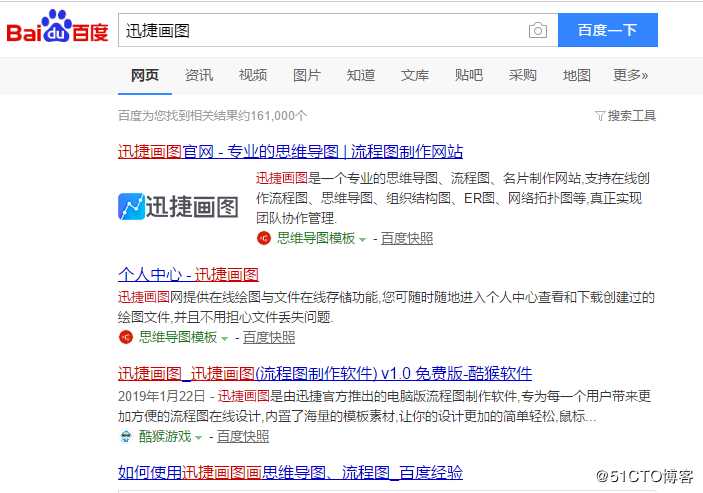Viewport: 703px width, 493px height.
Task: Open 迅捷画图 logo thumbnail
Action: point(178,207)
